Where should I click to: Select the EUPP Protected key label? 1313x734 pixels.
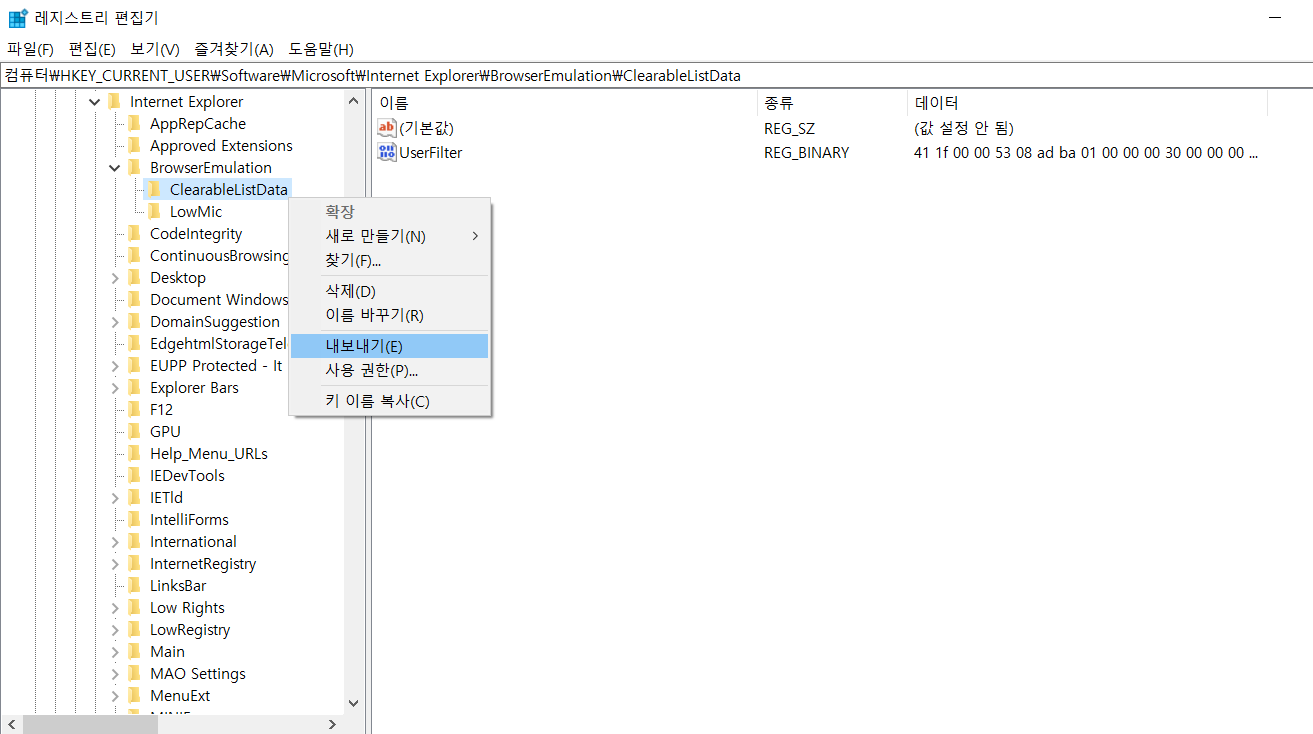(216, 366)
